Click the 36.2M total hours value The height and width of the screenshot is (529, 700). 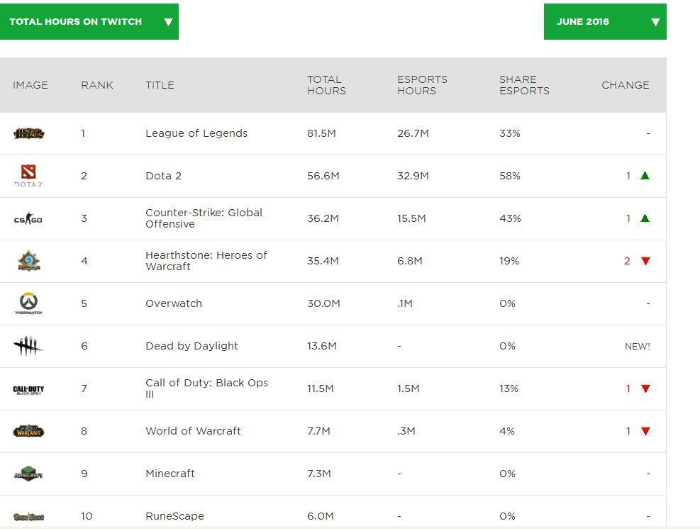tap(323, 219)
